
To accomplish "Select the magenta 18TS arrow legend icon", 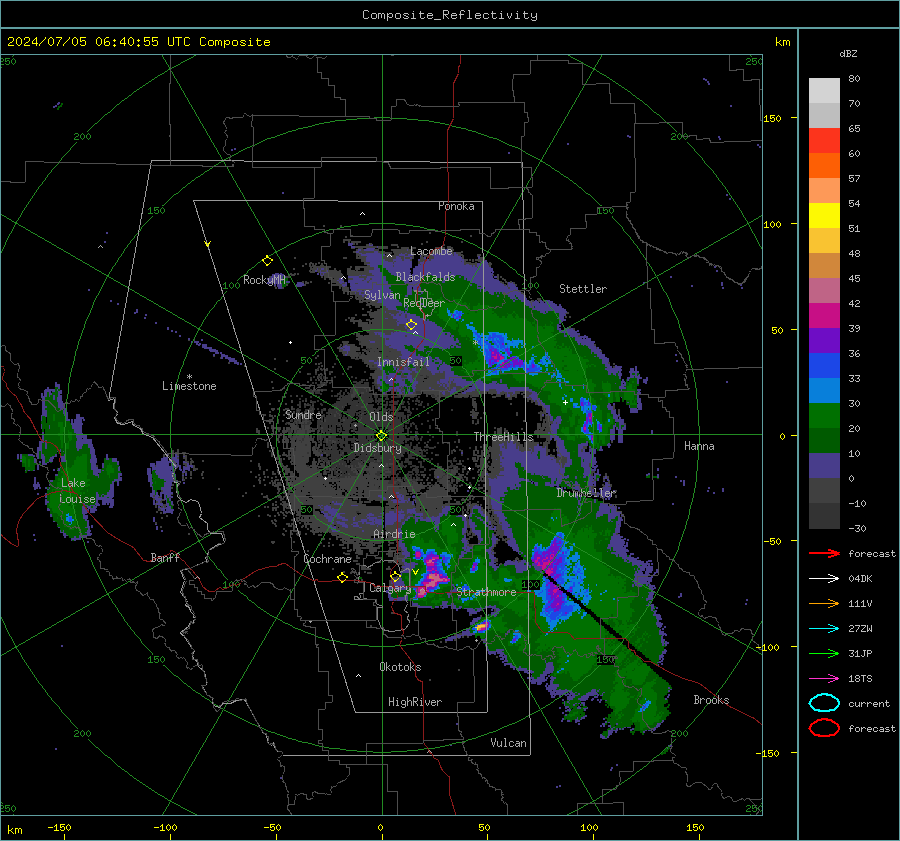I will (x=824, y=679).
